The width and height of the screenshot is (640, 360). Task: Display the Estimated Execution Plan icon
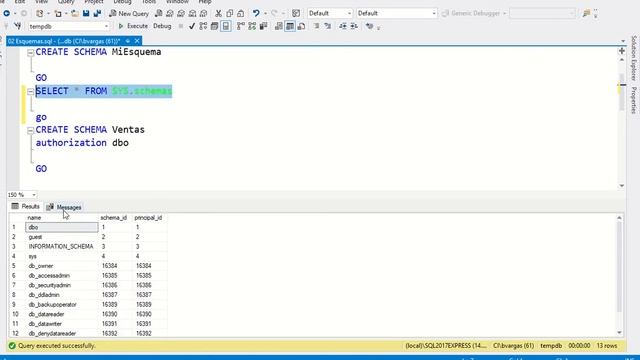coord(203,26)
